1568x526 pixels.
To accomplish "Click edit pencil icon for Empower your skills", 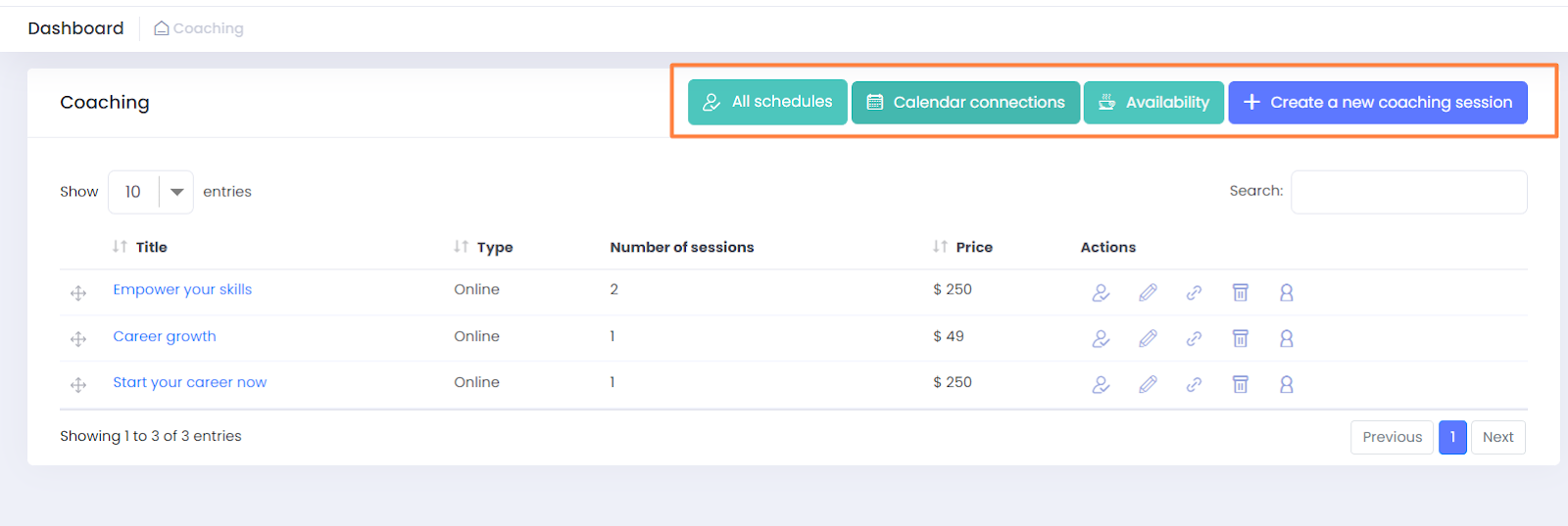I will coord(1148,292).
